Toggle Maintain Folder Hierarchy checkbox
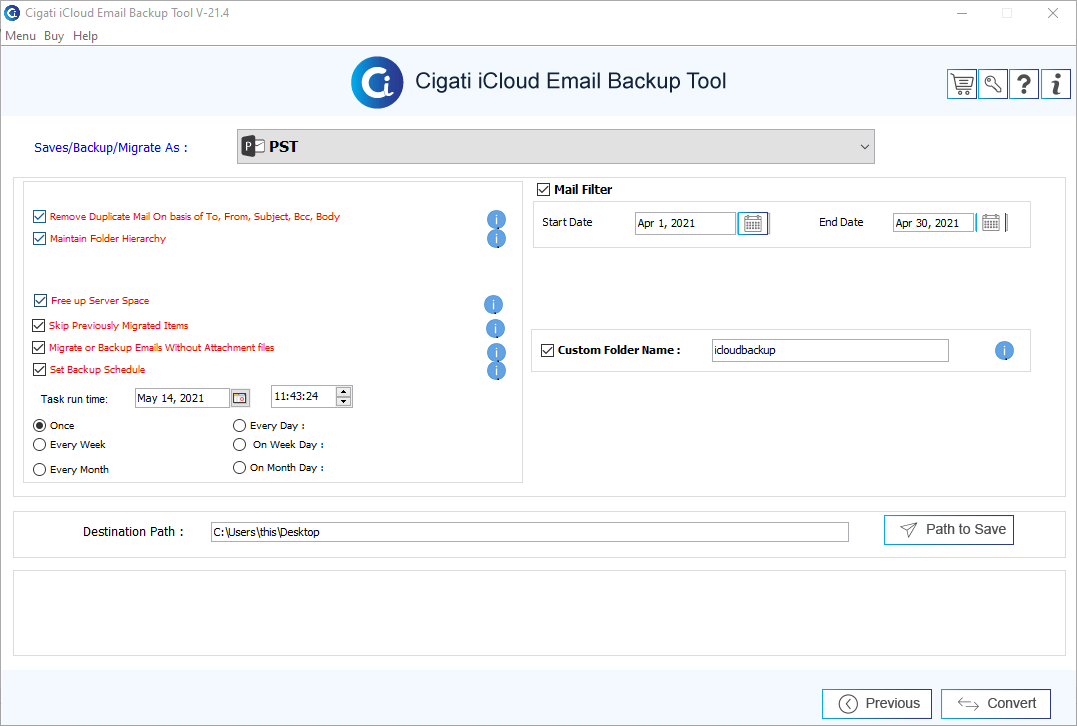The image size is (1077, 726). (x=39, y=238)
